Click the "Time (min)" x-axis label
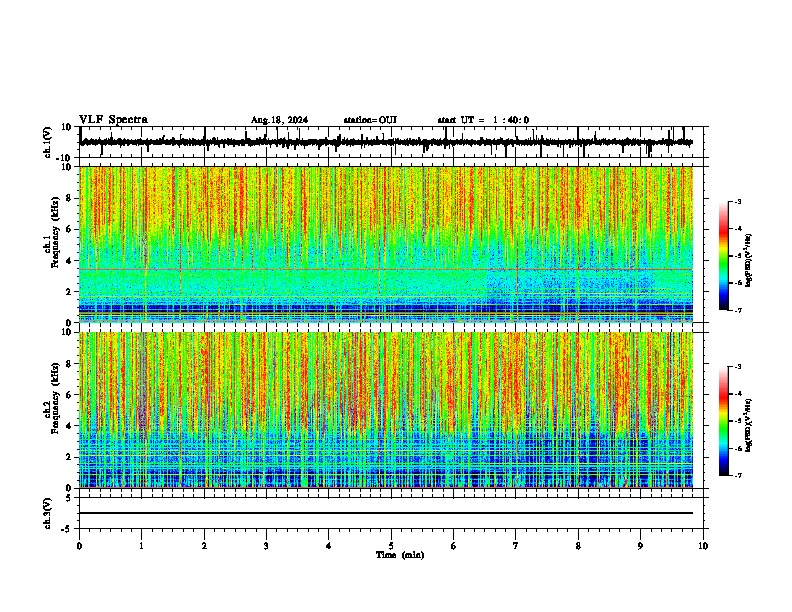This screenshot has height=612, width=792. click(x=400, y=555)
